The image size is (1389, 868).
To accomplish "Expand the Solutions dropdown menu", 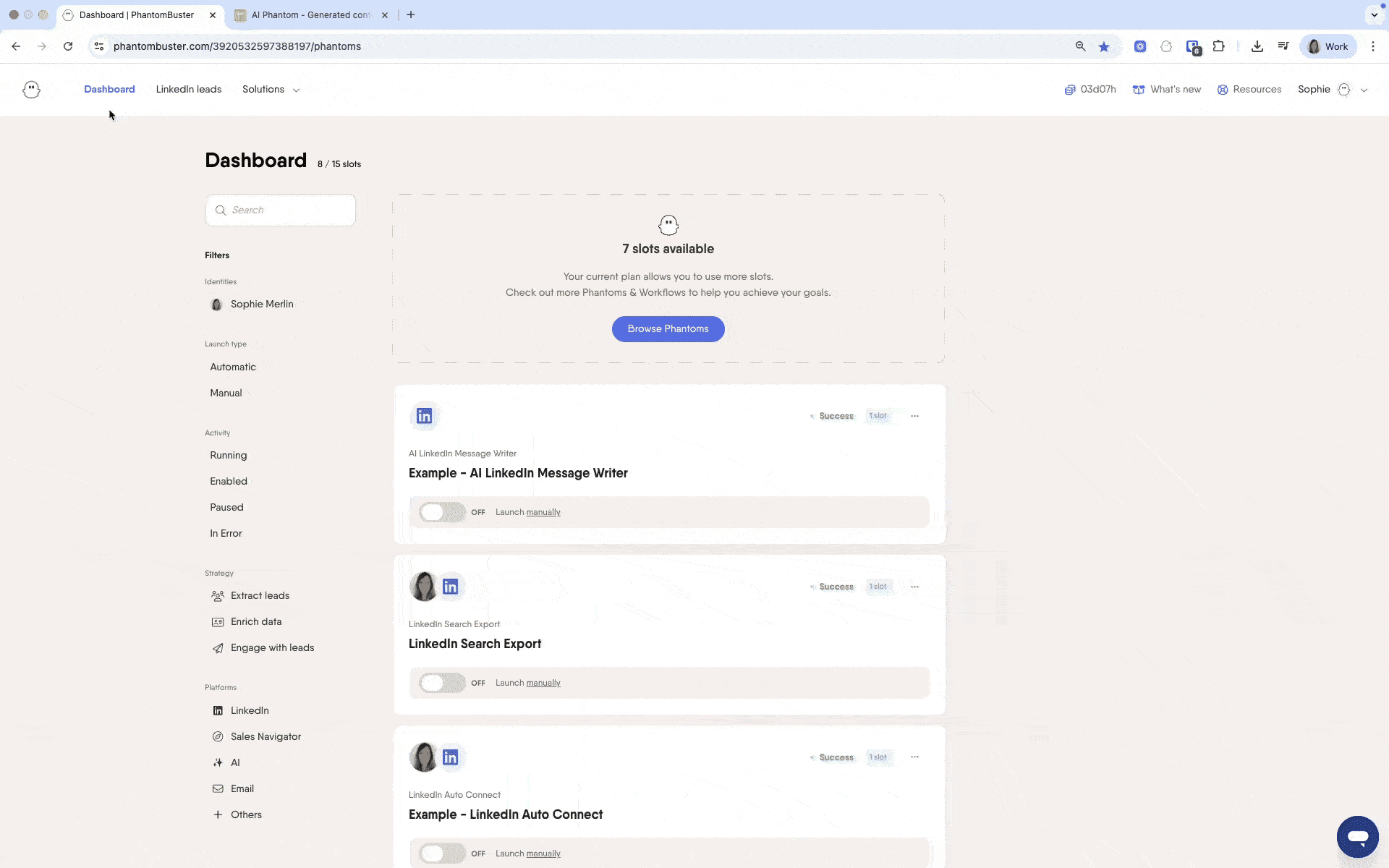I will coord(271,90).
